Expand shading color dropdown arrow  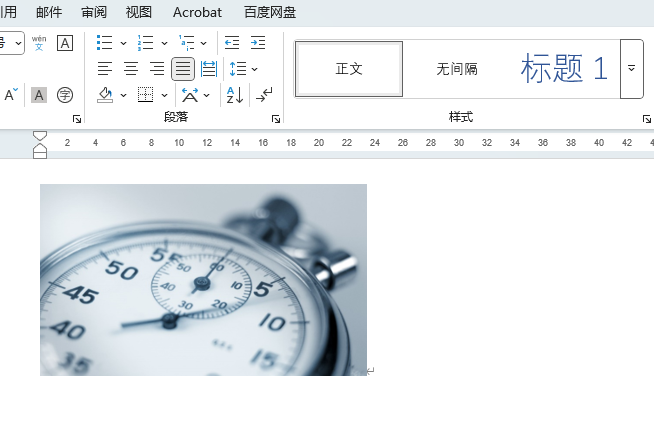pos(123,96)
